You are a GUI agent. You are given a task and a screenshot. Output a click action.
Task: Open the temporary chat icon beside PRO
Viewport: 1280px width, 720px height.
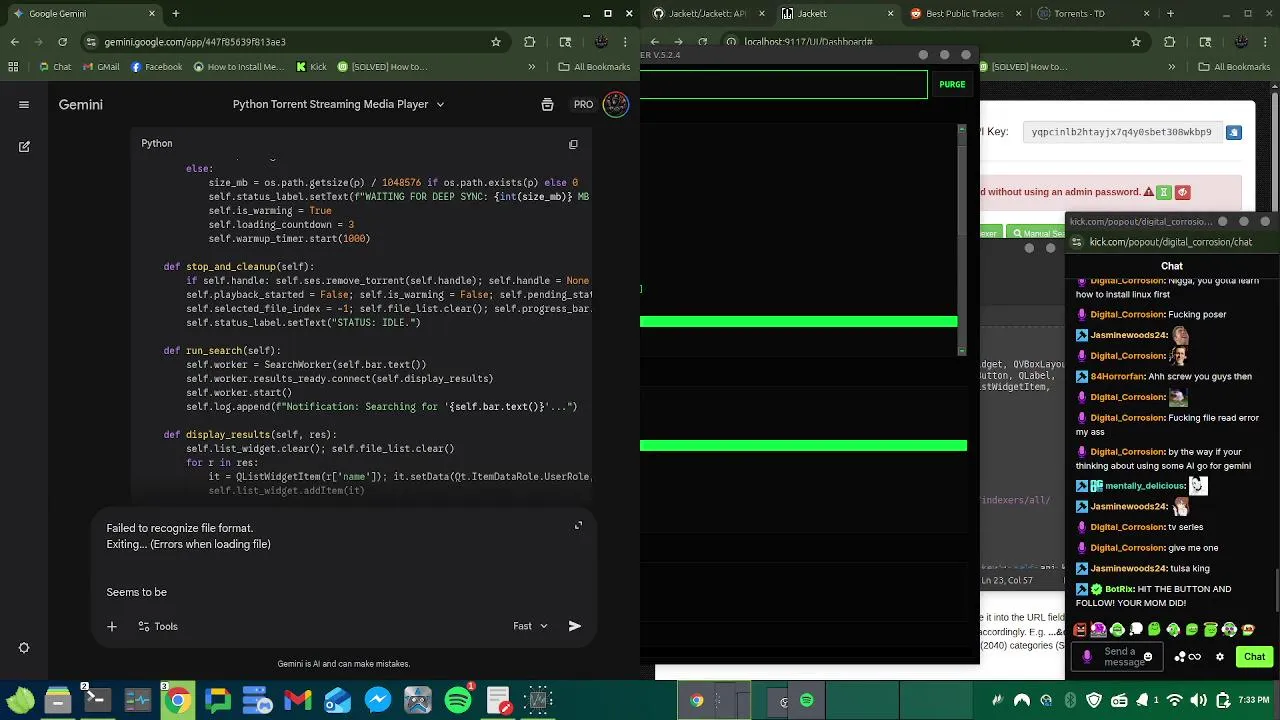pos(547,104)
